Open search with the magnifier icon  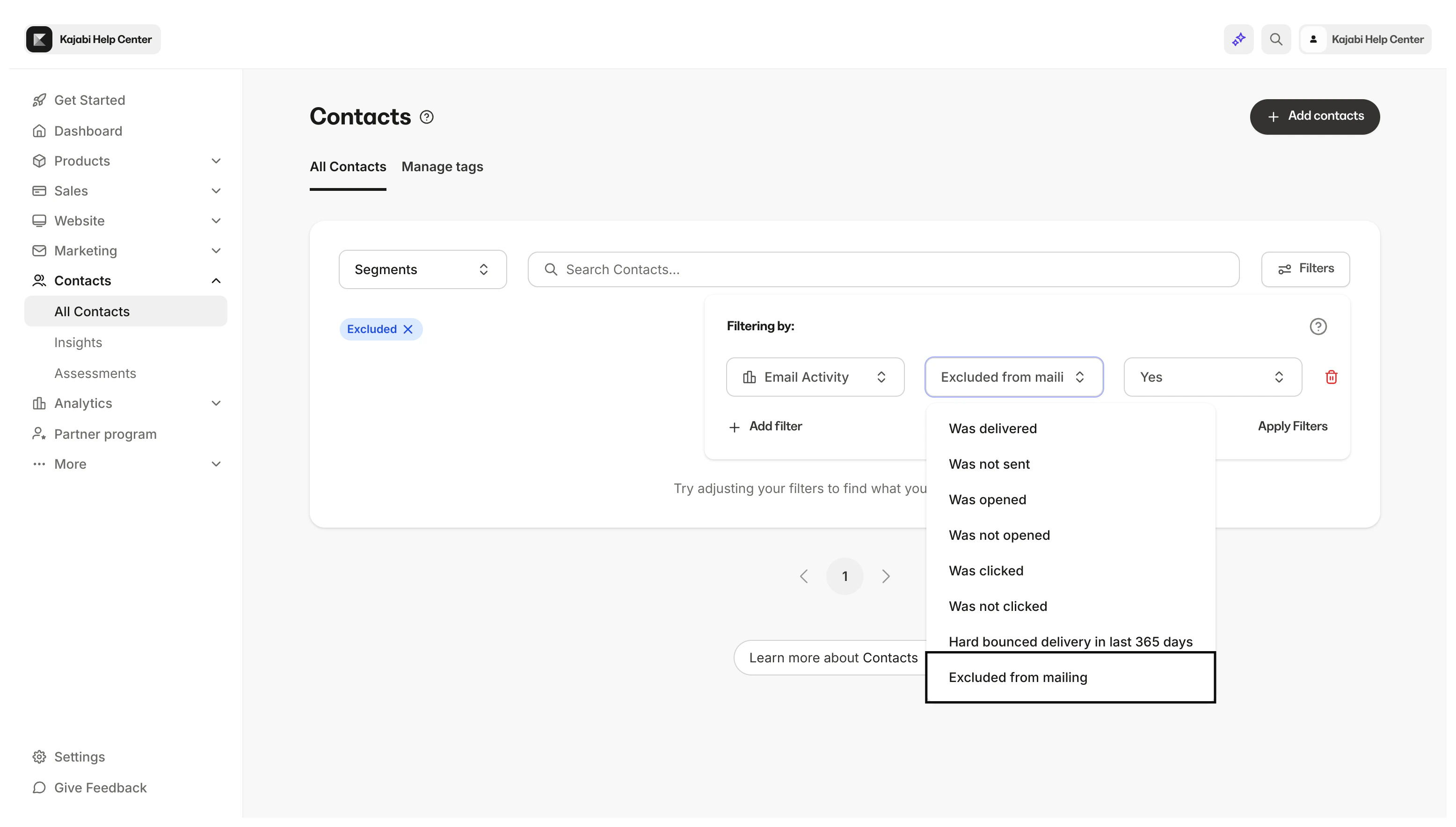point(1276,39)
